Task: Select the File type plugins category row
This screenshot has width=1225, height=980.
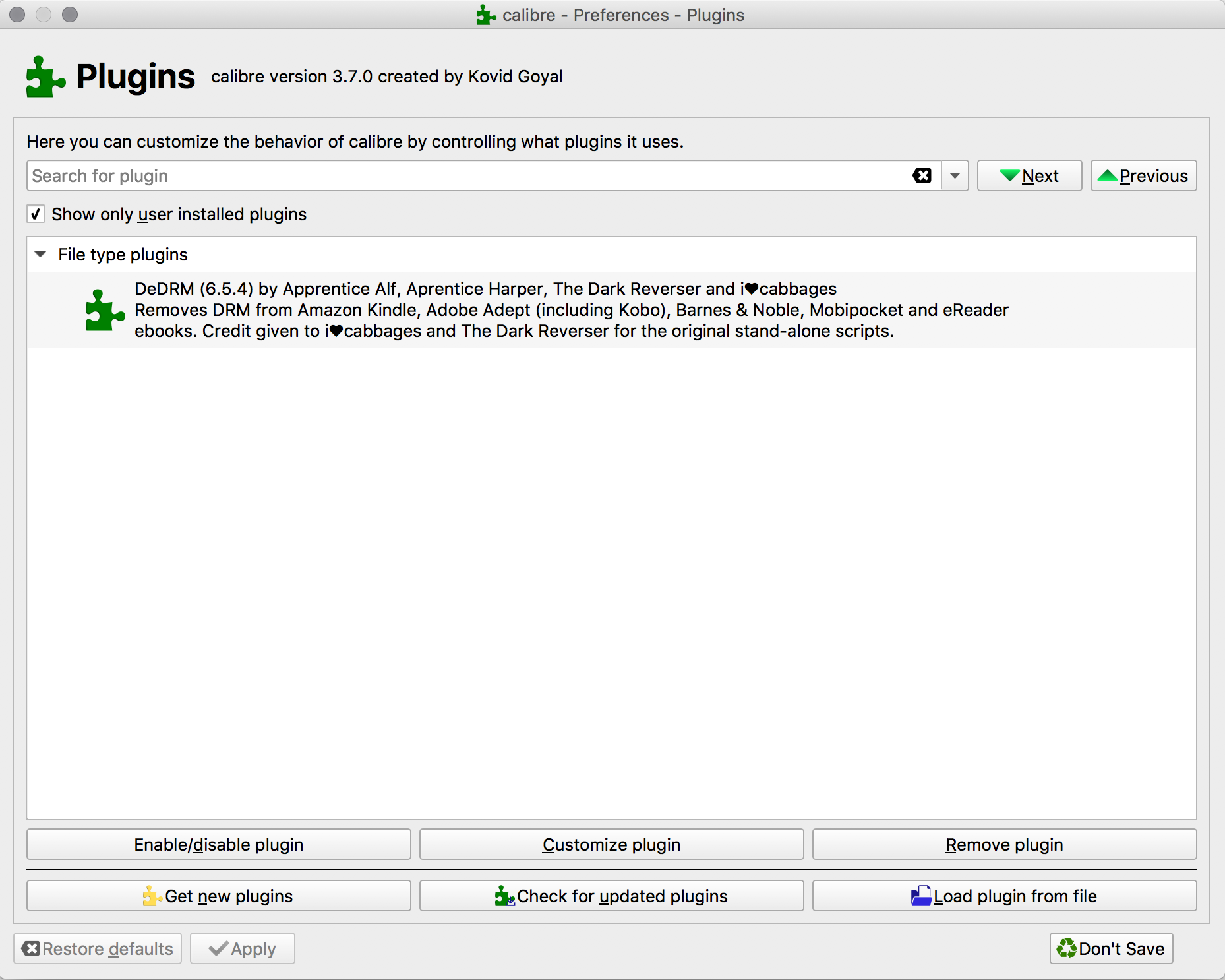Action: point(611,255)
